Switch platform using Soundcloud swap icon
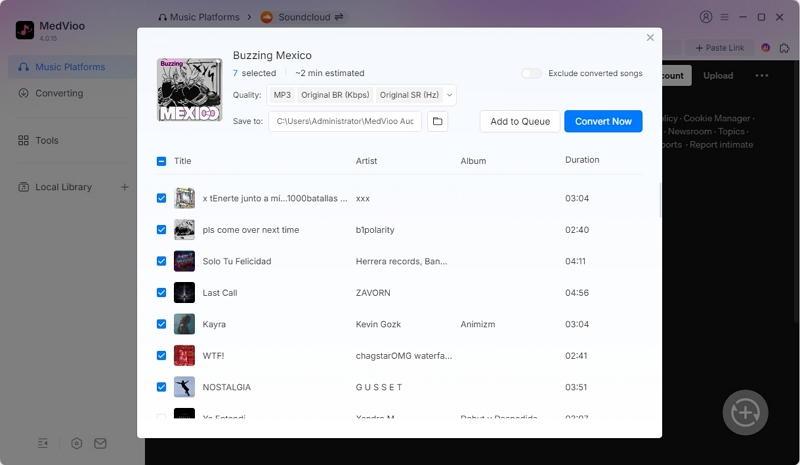The image size is (800, 465). pos(339,17)
